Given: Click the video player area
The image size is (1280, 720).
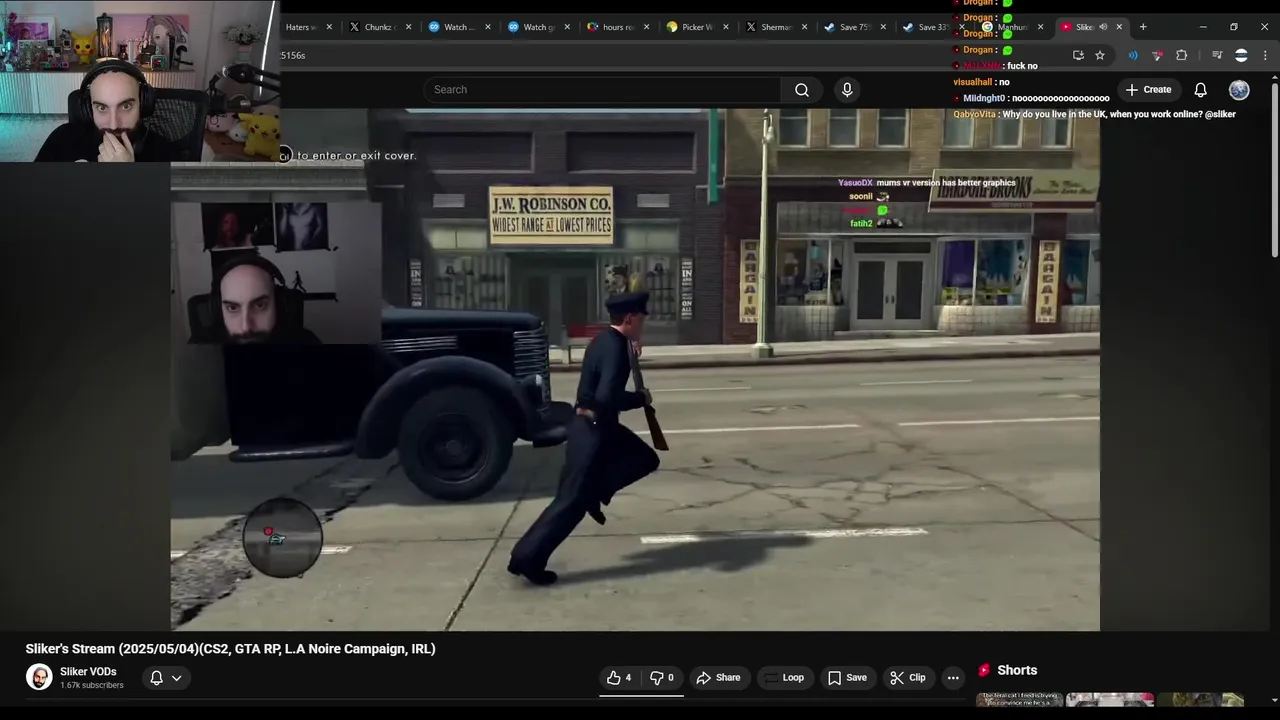Looking at the screenshot, I should tap(635, 370).
